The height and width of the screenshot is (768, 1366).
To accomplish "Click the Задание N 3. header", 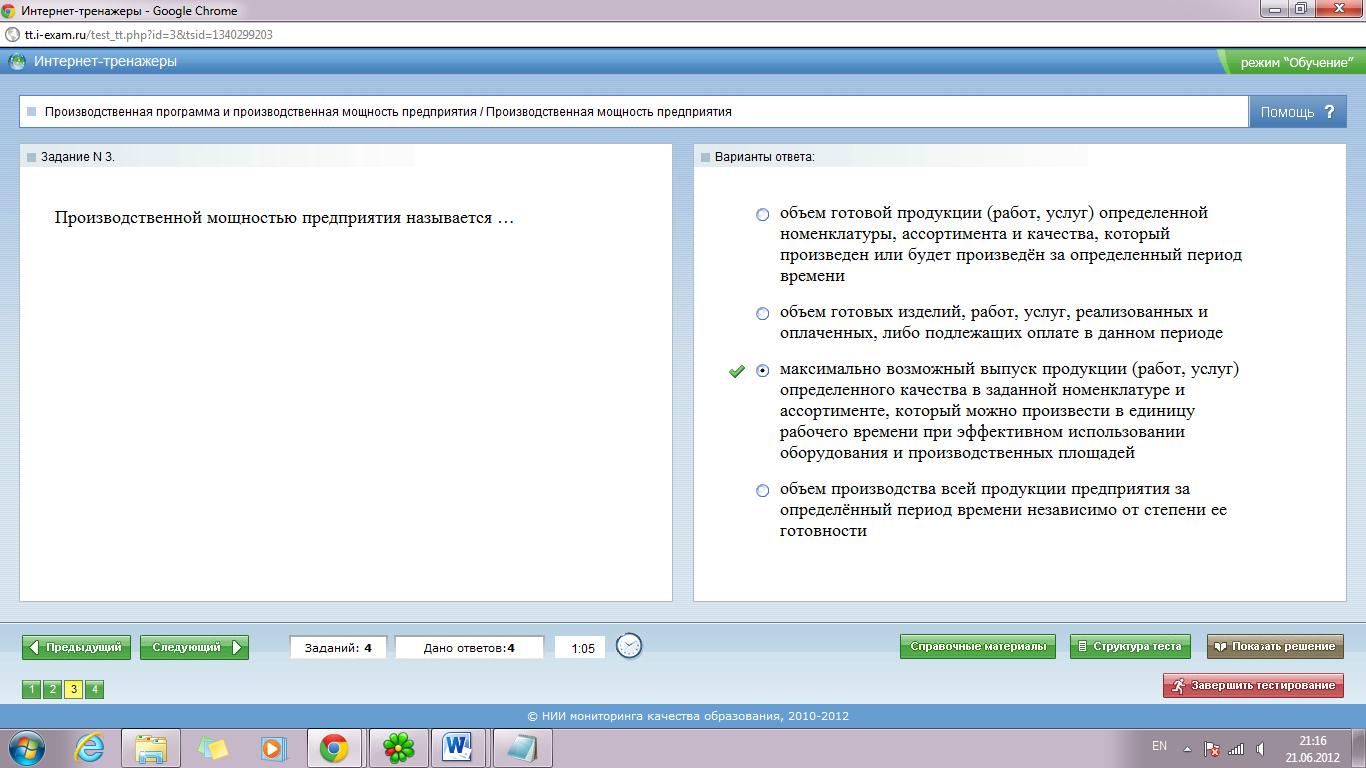I will point(78,157).
